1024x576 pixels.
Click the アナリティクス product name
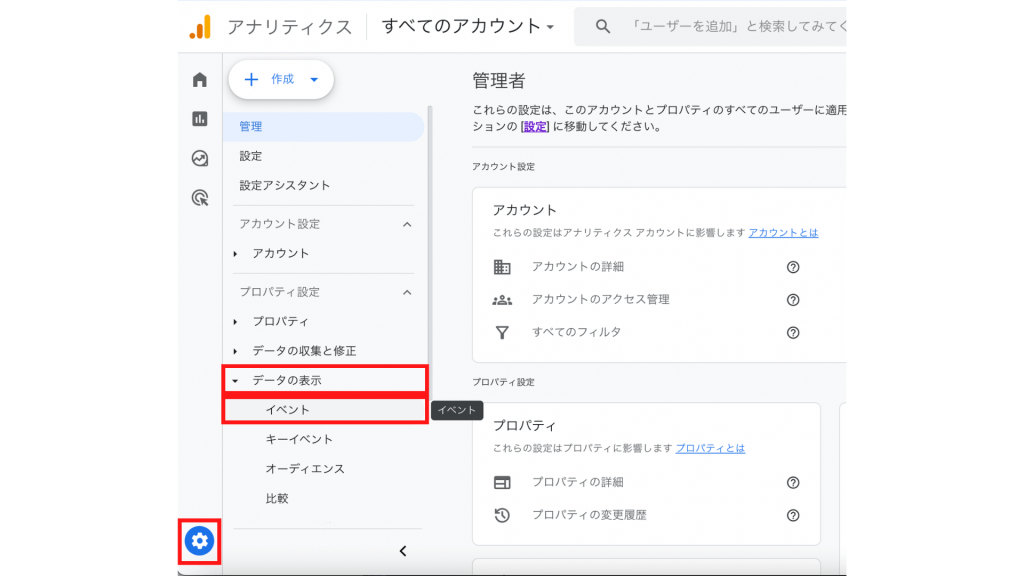click(x=289, y=27)
